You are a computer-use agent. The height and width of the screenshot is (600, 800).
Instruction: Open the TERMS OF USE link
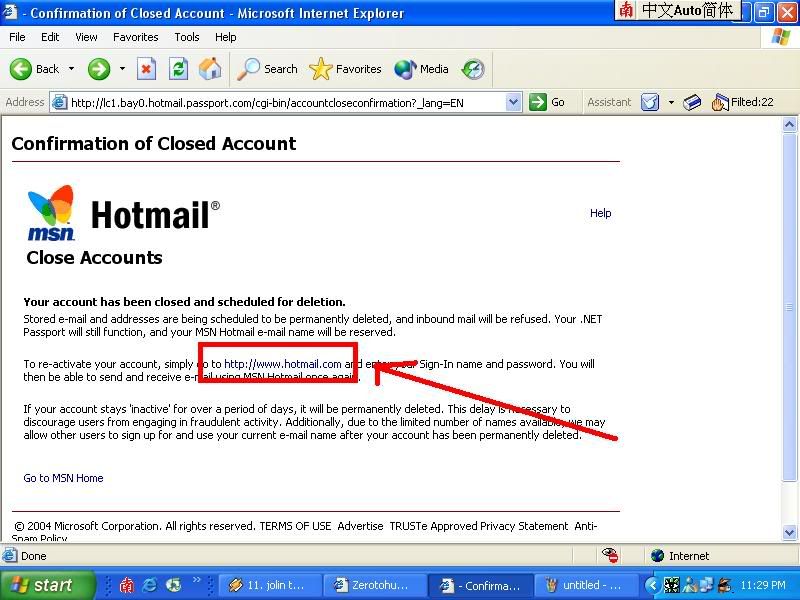tap(295, 526)
